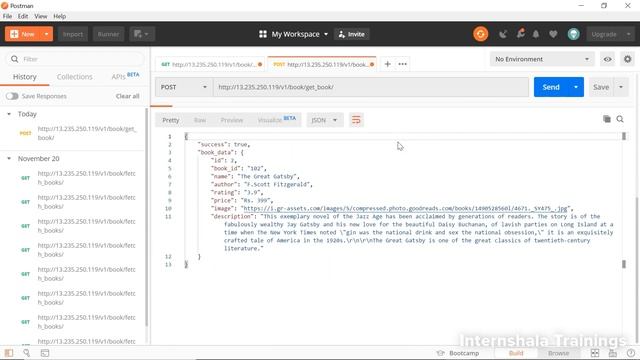Click the sync status icon
This screenshot has height=360, width=640.
(480, 34)
